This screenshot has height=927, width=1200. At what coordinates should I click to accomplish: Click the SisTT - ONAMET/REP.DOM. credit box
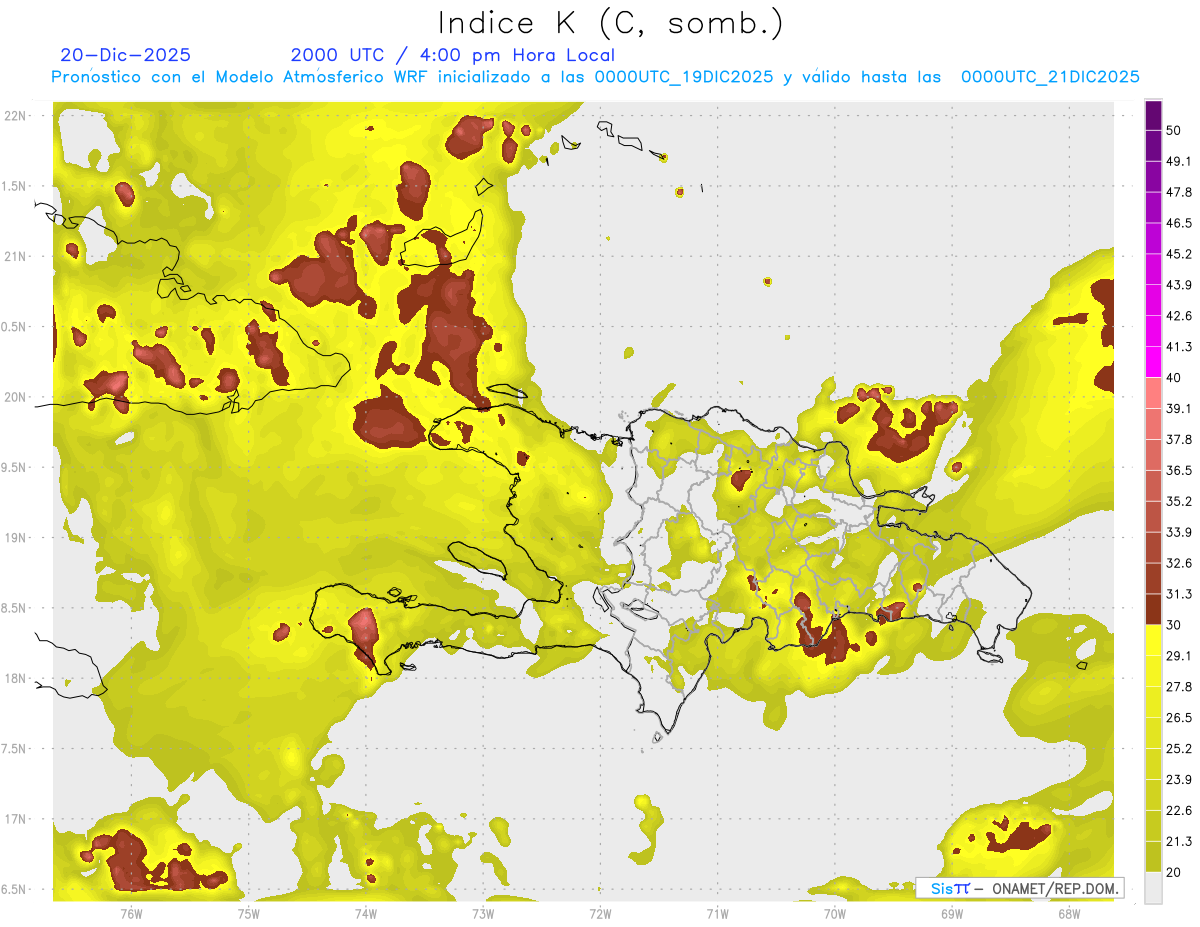(x=1020, y=888)
